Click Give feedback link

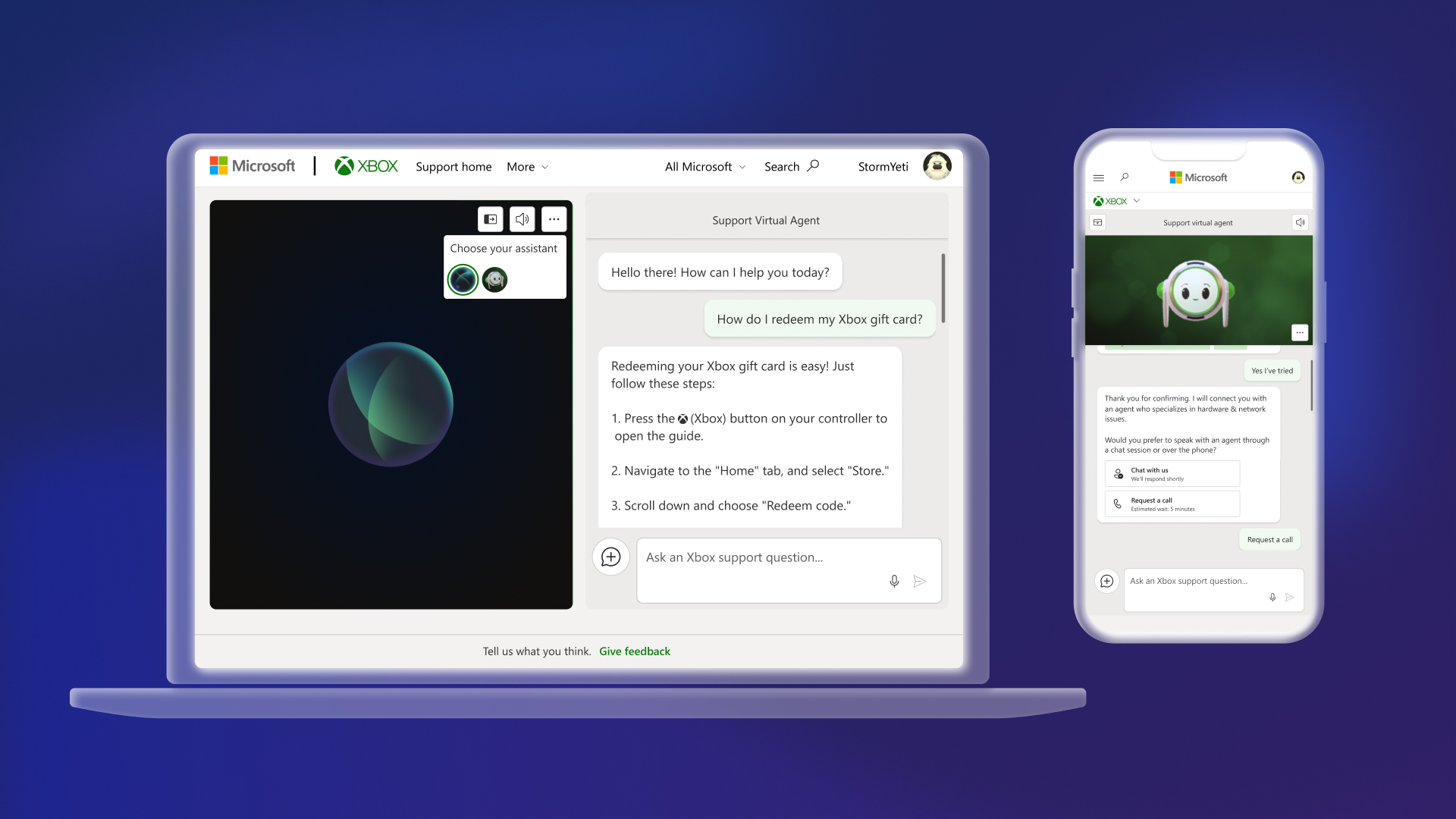coord(634,651)
